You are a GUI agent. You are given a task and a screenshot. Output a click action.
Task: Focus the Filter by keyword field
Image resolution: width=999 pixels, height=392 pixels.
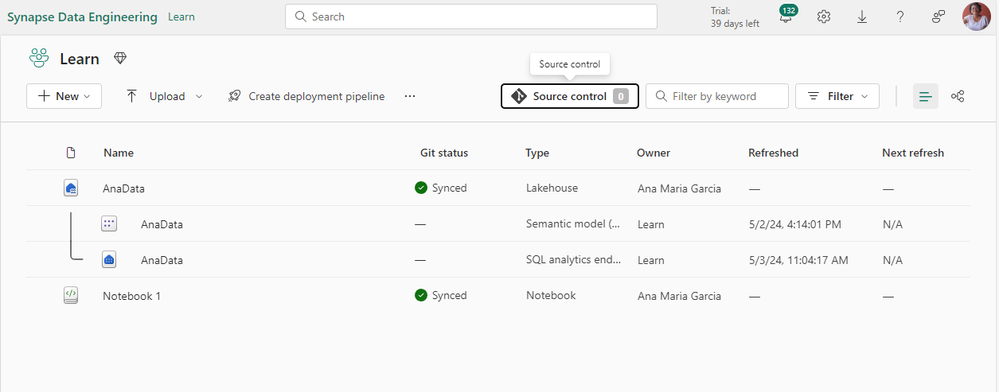click(x=717, y=96)
